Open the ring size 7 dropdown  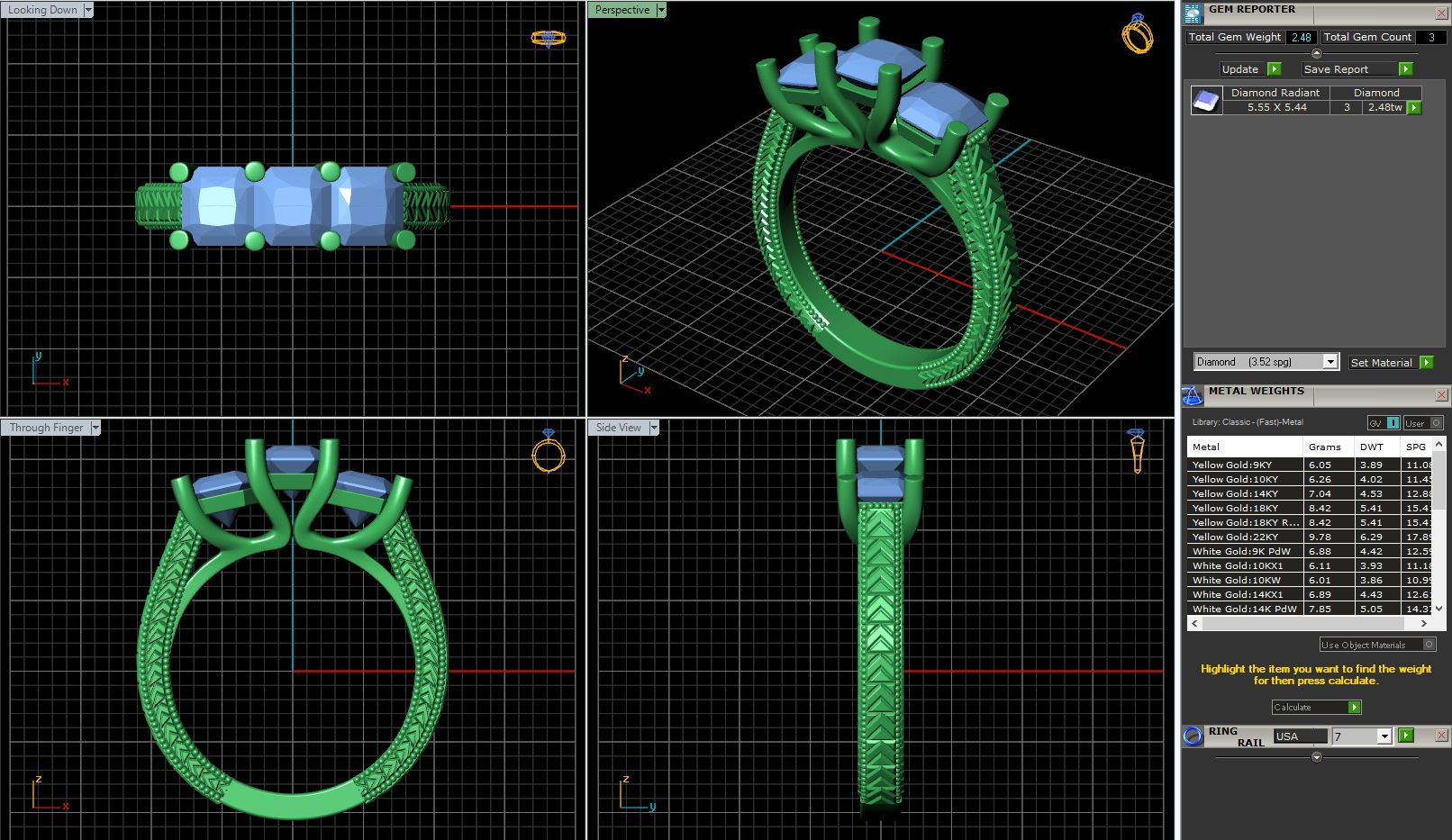pos(1384,736)
